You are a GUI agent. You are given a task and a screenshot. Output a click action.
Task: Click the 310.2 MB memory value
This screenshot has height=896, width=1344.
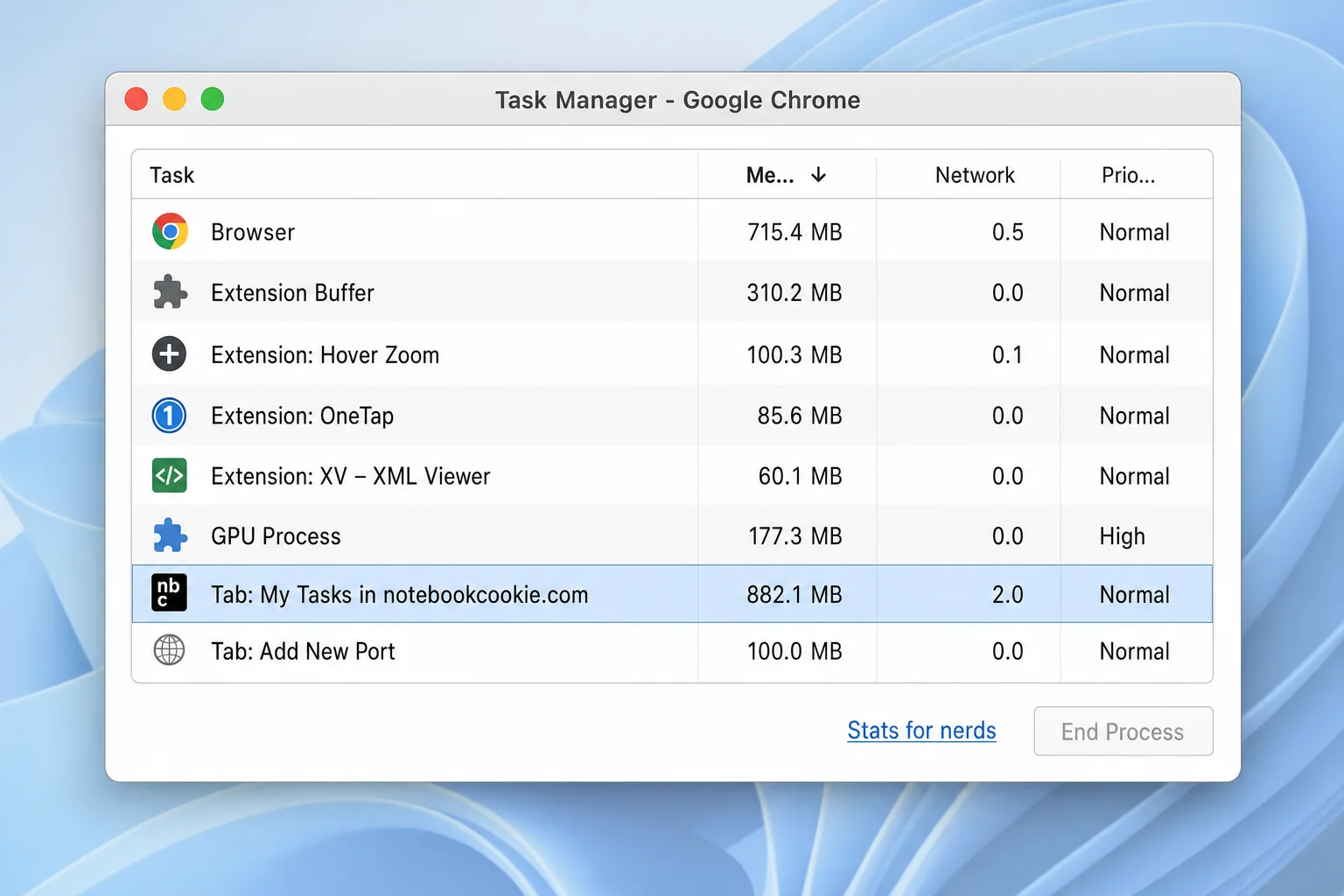tap(794, 292)
